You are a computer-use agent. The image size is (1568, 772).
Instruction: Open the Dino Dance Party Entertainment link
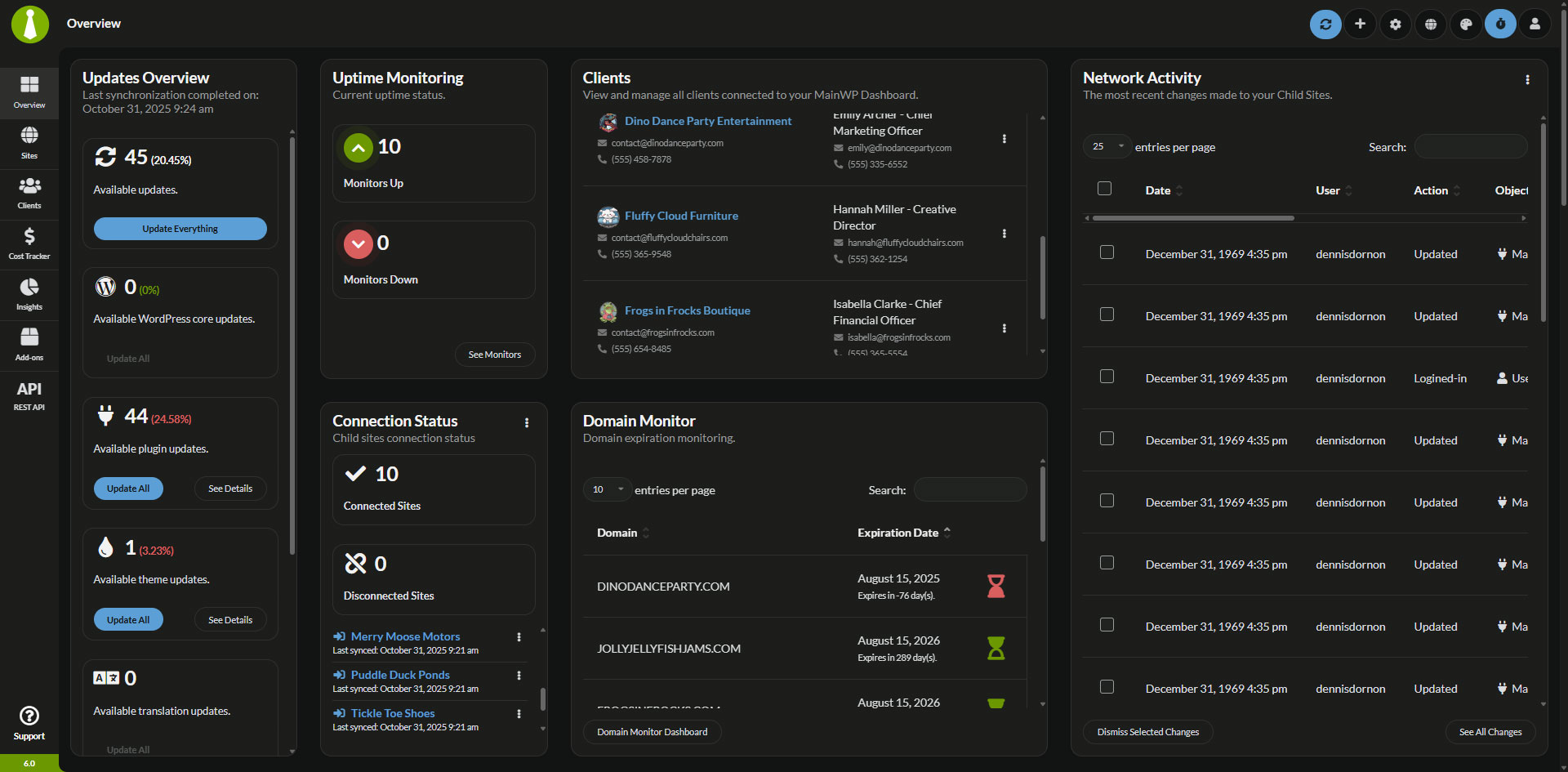[x=708, y=121]
